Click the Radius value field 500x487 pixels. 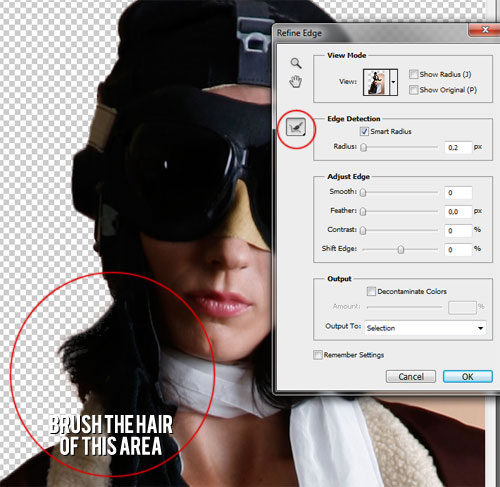tap(458, 147)
